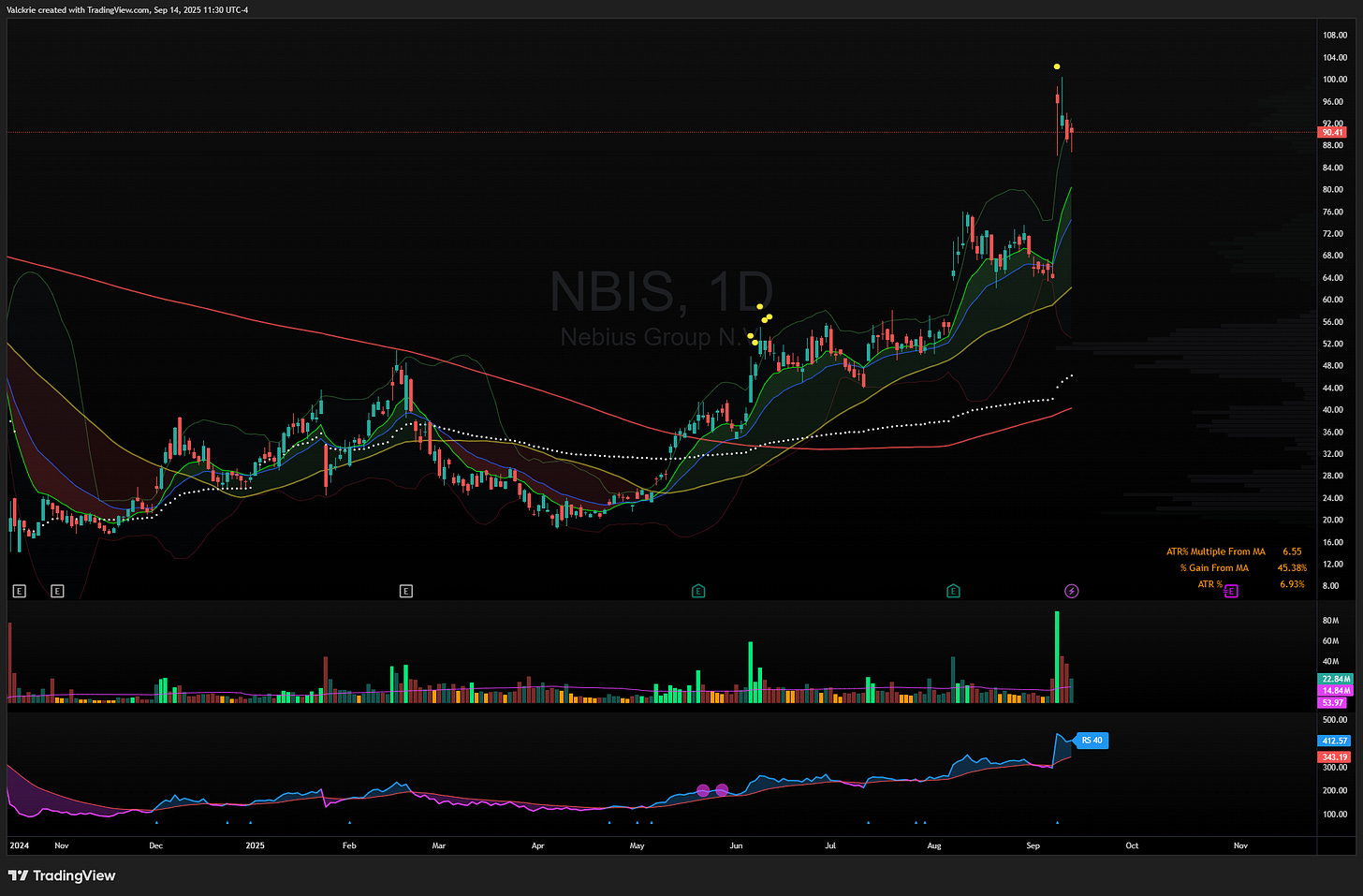Open the green earnings E marker in August
Image resolution: width=1363 pixels, height=896 pixels.
coord(953,591)
